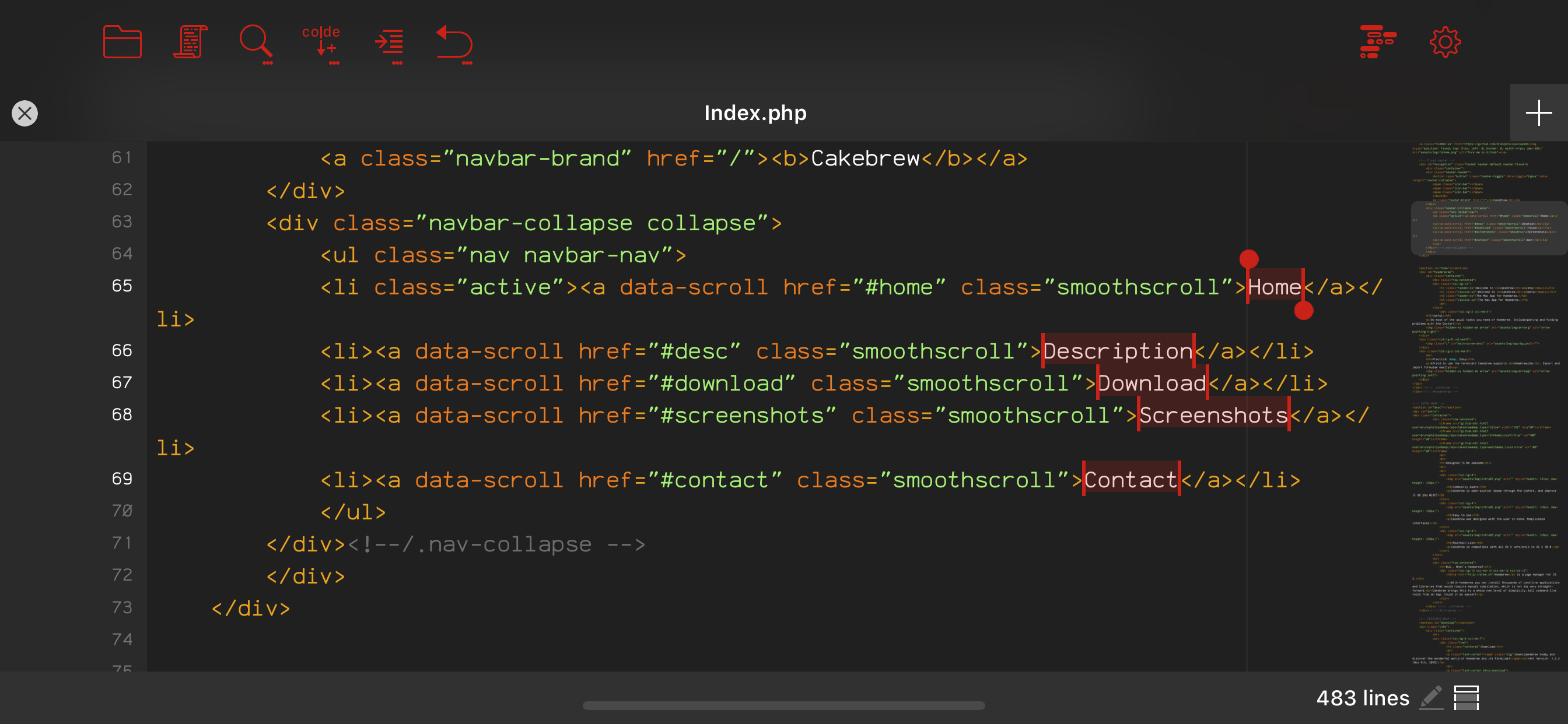Image resolution: width=1568 pixels, height=724 pixels.
Task: Toggle the minimap icon in toolbar
Action: (1377, 42)
